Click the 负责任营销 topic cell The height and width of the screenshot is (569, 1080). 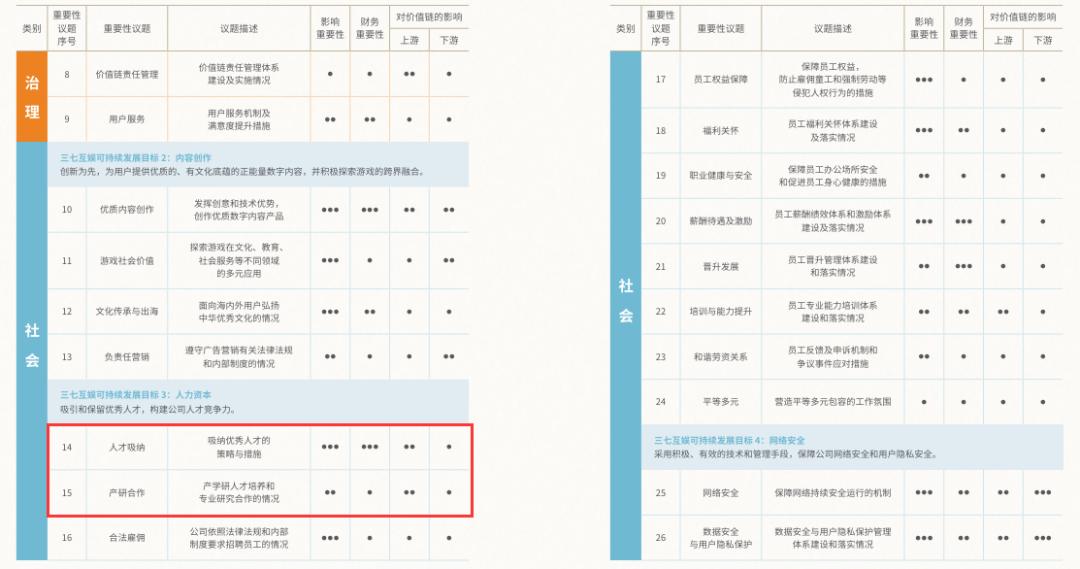click(x=127, y=357)
